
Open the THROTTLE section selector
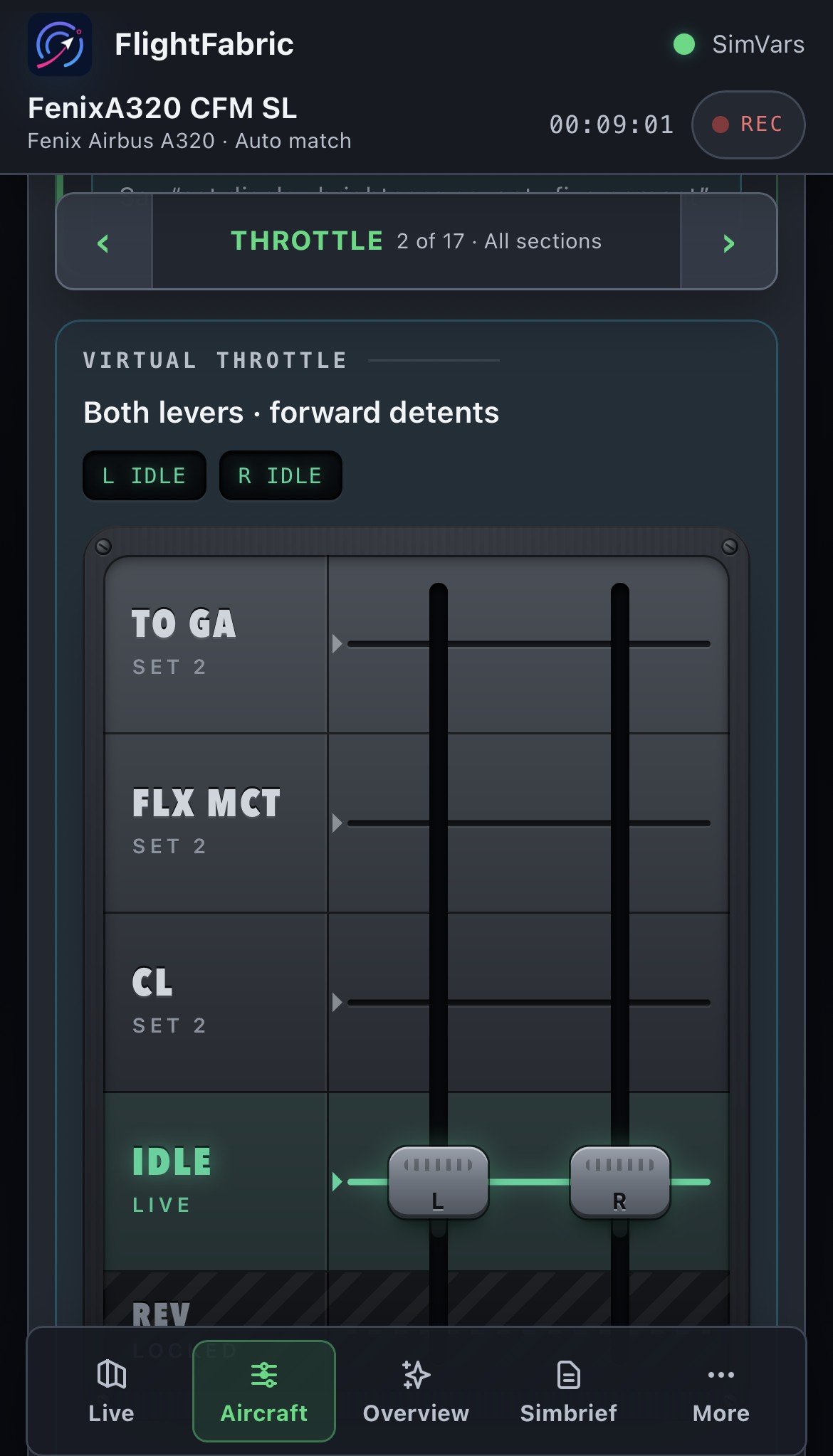(416, 241)
